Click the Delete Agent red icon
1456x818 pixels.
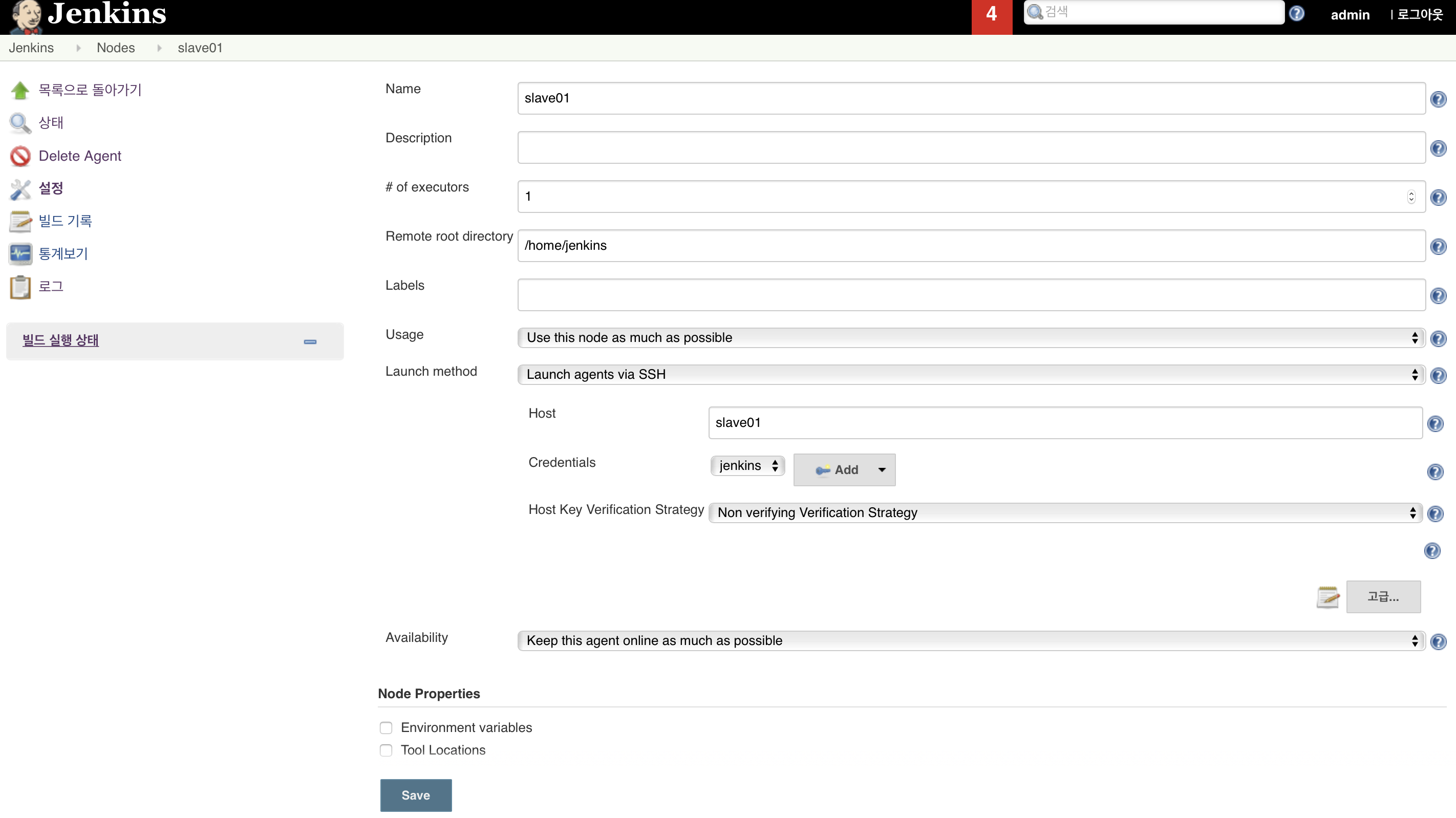[x=20, y=156]
